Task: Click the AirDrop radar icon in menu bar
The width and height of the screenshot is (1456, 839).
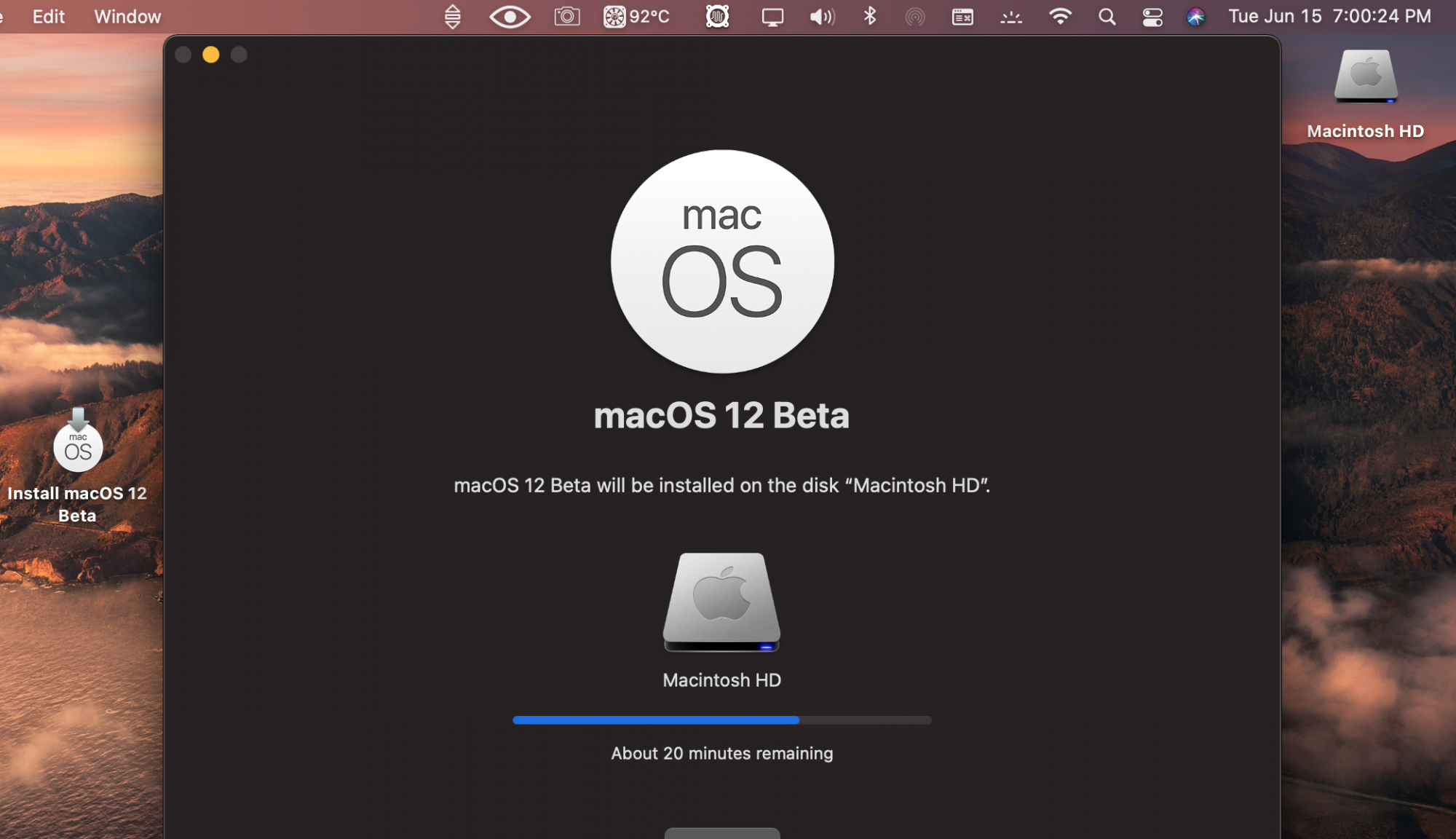Action: pyautogui.click(x=915, y=17)
